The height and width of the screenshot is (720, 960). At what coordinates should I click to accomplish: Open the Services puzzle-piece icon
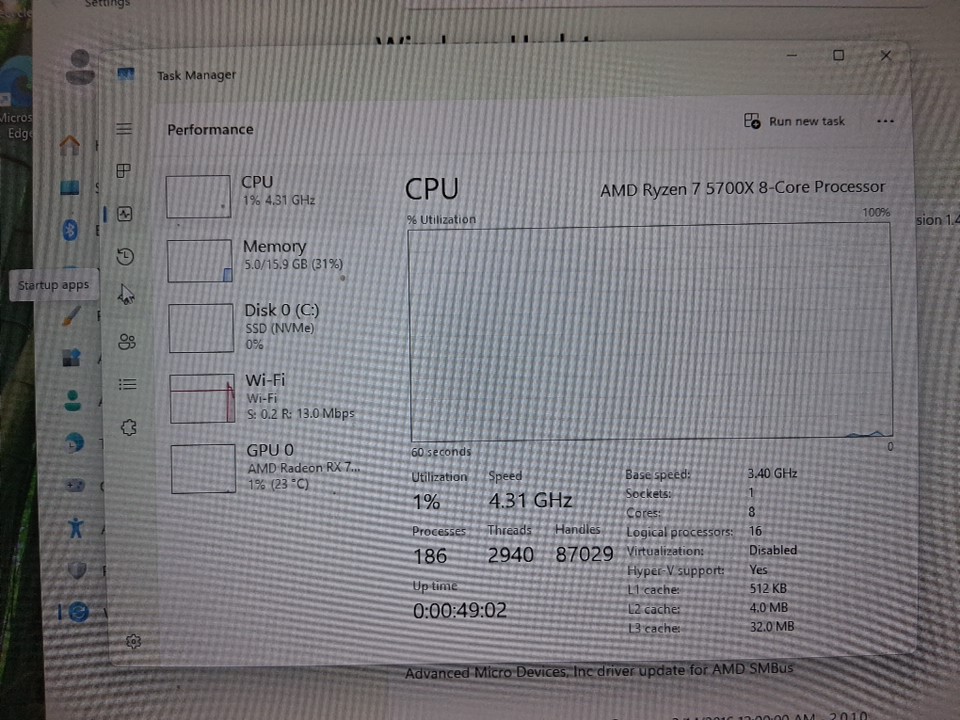click(128, 427)
